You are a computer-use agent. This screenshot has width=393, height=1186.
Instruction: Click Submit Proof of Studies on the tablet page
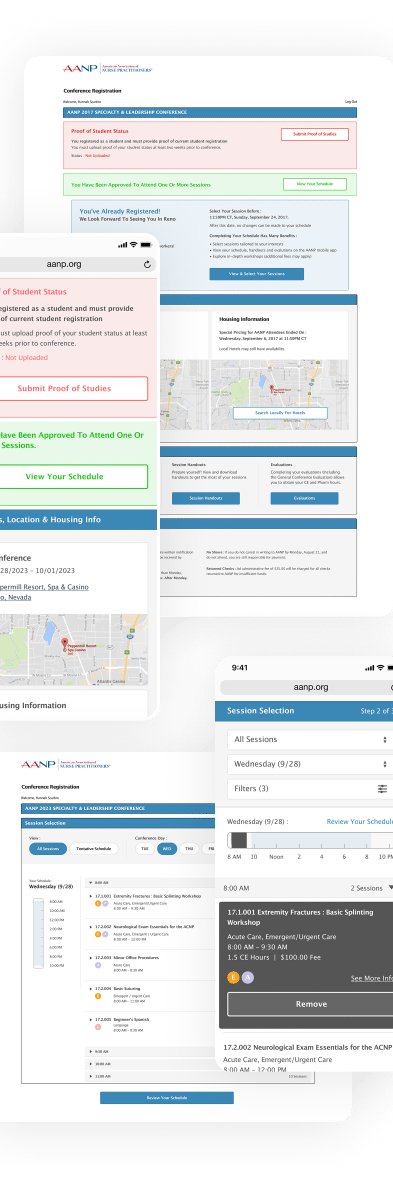click(314, 134)
